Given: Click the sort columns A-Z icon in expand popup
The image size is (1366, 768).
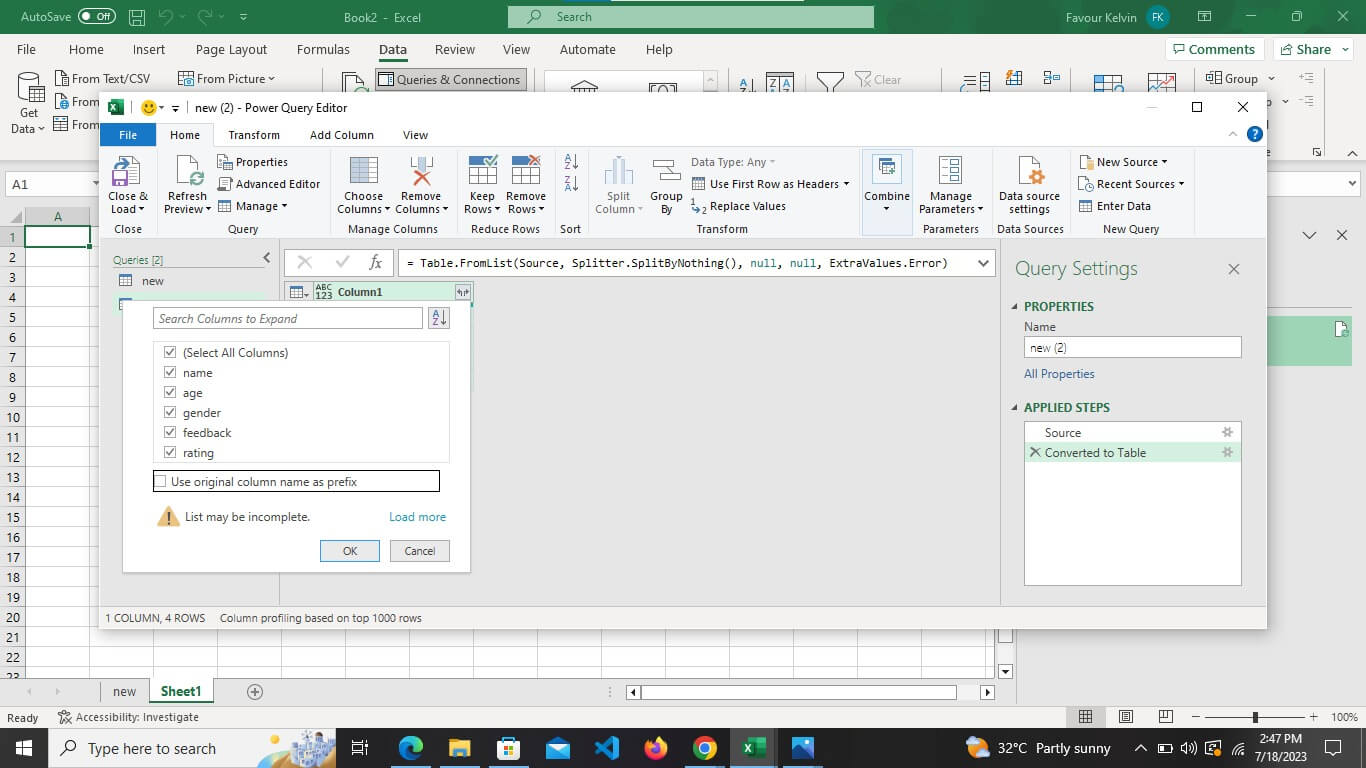Looking at the screenshot, I should [x=438, y=318].
